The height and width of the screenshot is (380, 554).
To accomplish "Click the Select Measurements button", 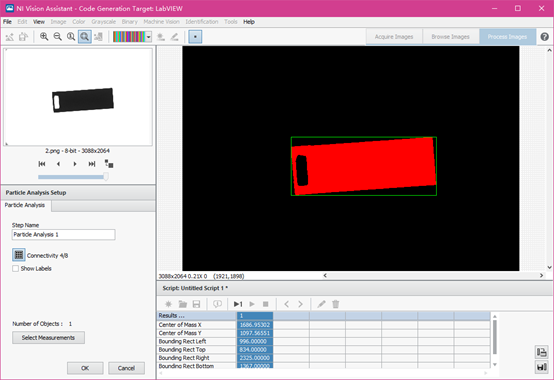I will 48,338.
